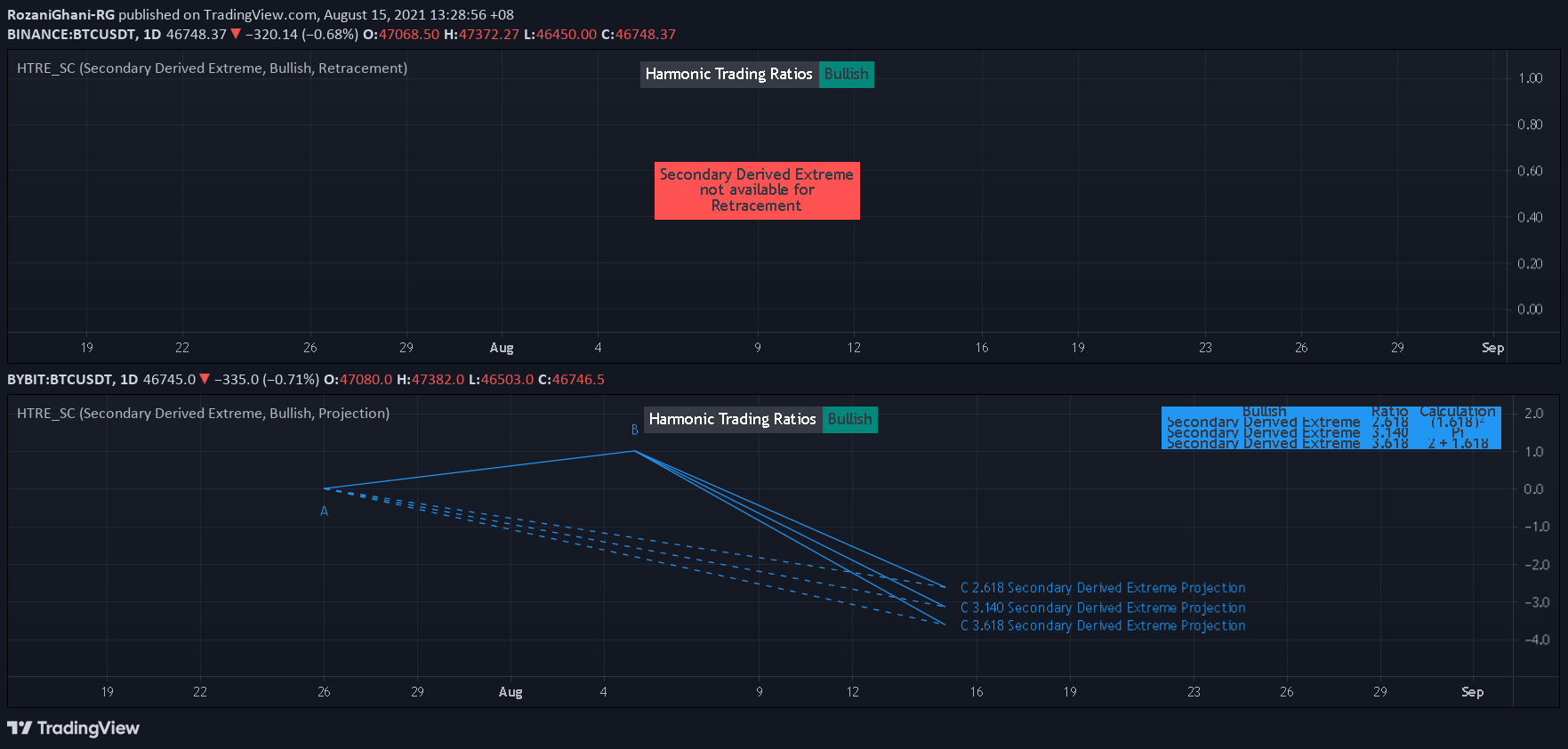Click the Sep label on the Retracement time axis
1568x749 pixels.
click(x=1493, y=348)
